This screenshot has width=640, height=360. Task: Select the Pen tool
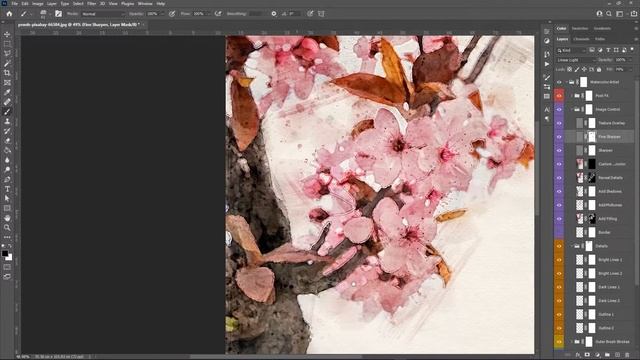[x=7, y=179]
